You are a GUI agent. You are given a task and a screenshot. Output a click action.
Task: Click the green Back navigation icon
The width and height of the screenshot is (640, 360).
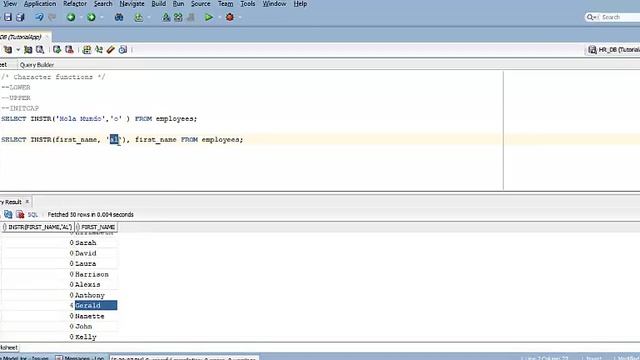[71, 17]
